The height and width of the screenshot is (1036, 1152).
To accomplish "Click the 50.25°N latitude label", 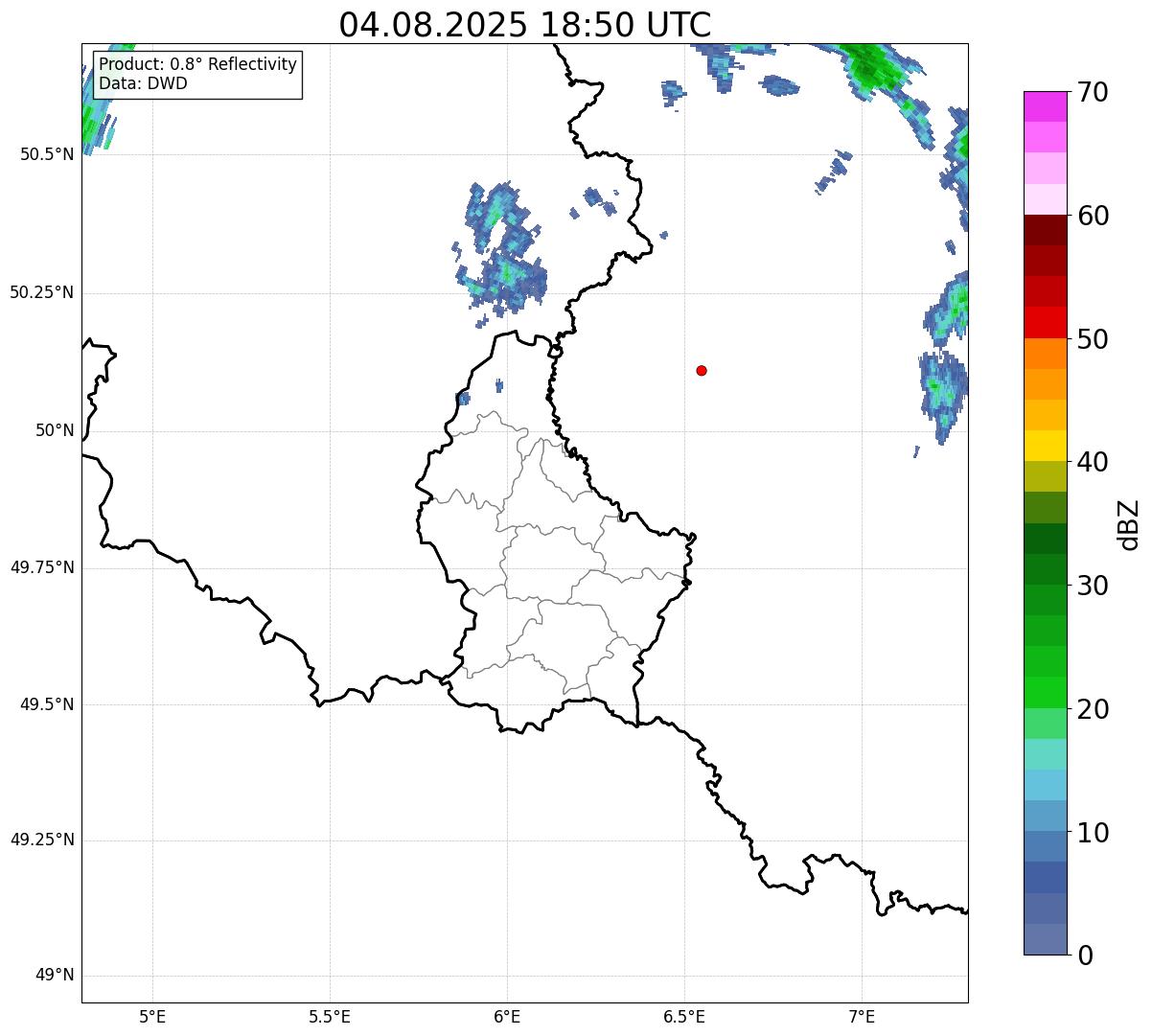I will pos(42,292).
